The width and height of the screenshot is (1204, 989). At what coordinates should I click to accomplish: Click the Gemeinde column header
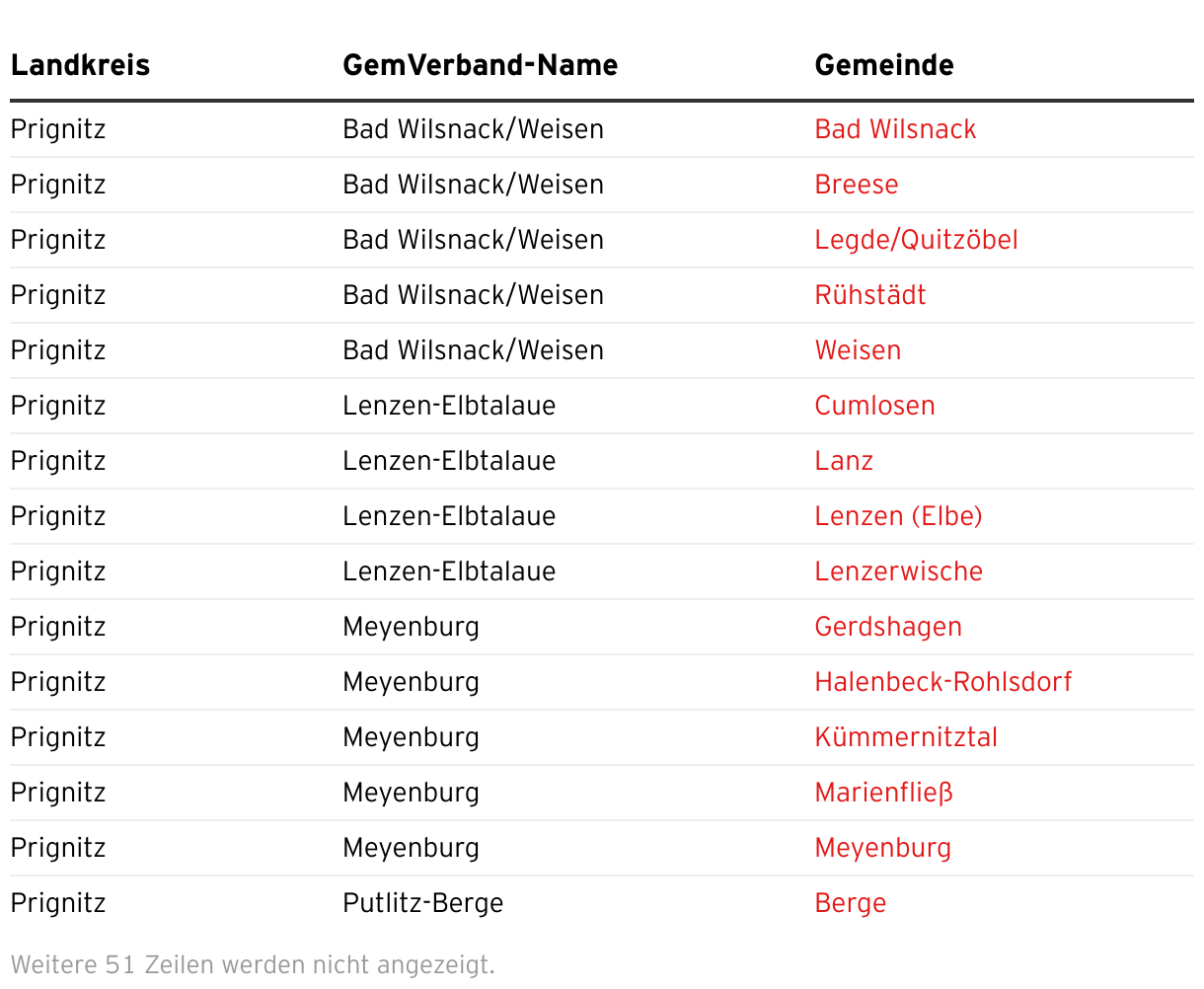pyautogui.click(x=883, y=65)
